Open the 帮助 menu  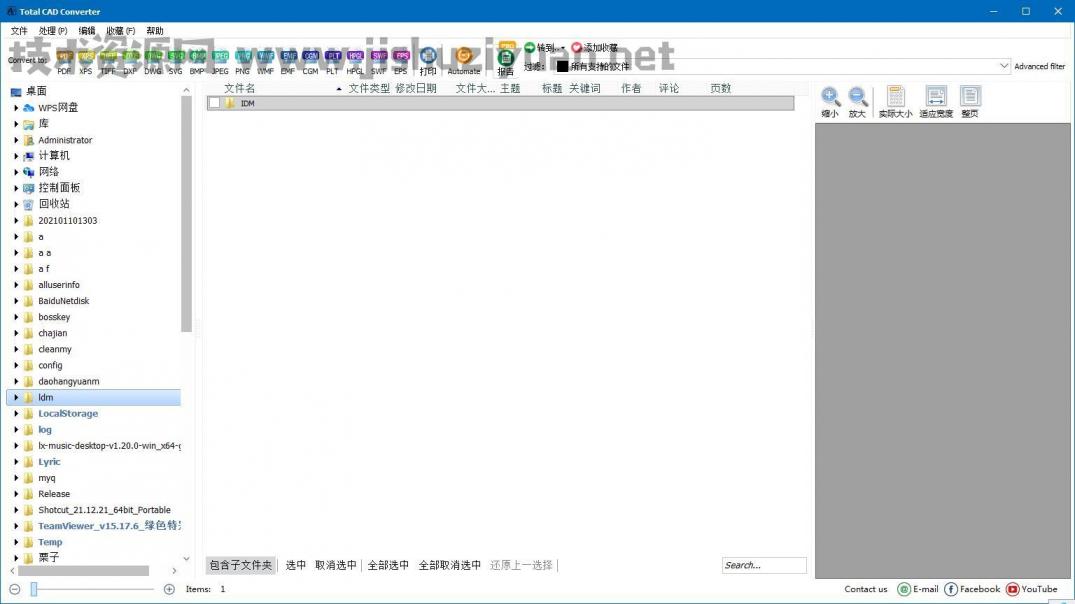(155, 31)
